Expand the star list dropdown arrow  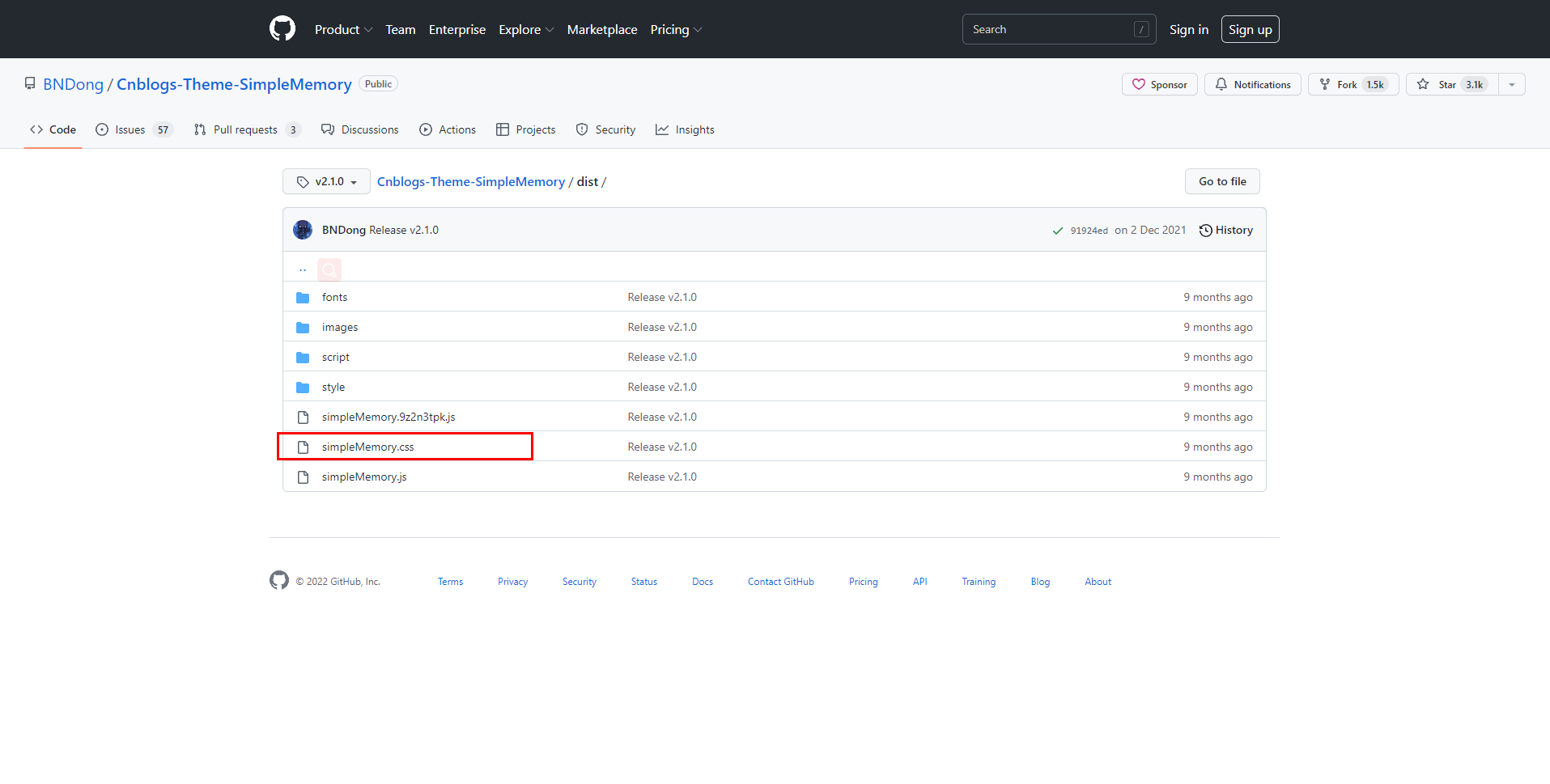1512,84
